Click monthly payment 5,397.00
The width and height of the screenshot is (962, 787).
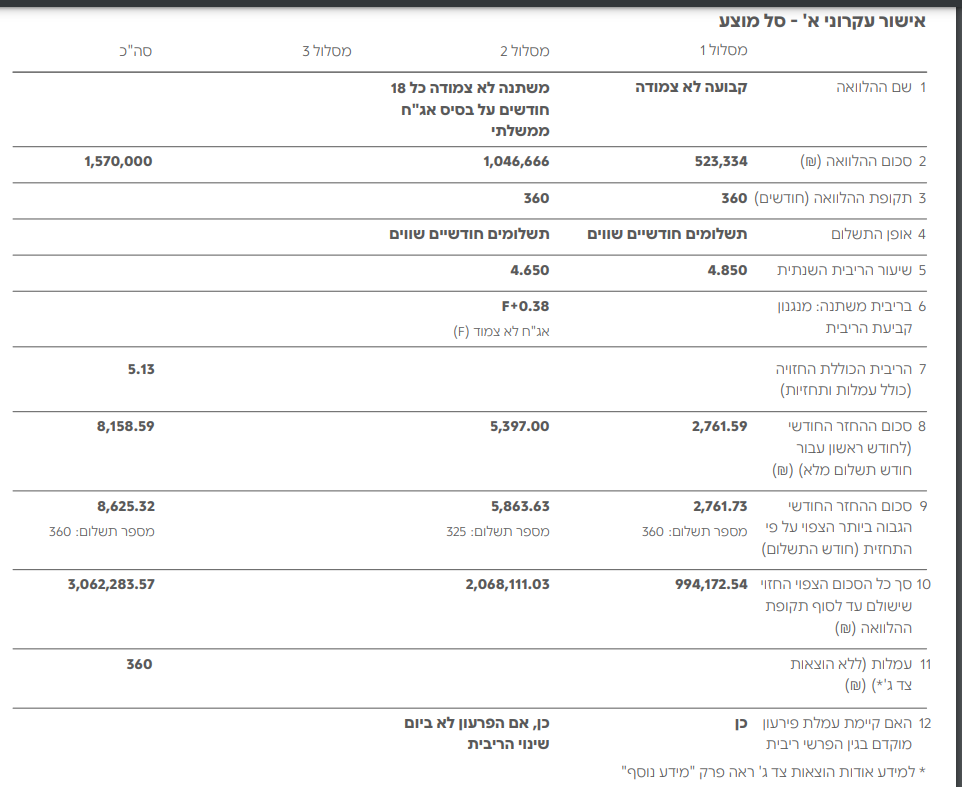click(520, 426)
